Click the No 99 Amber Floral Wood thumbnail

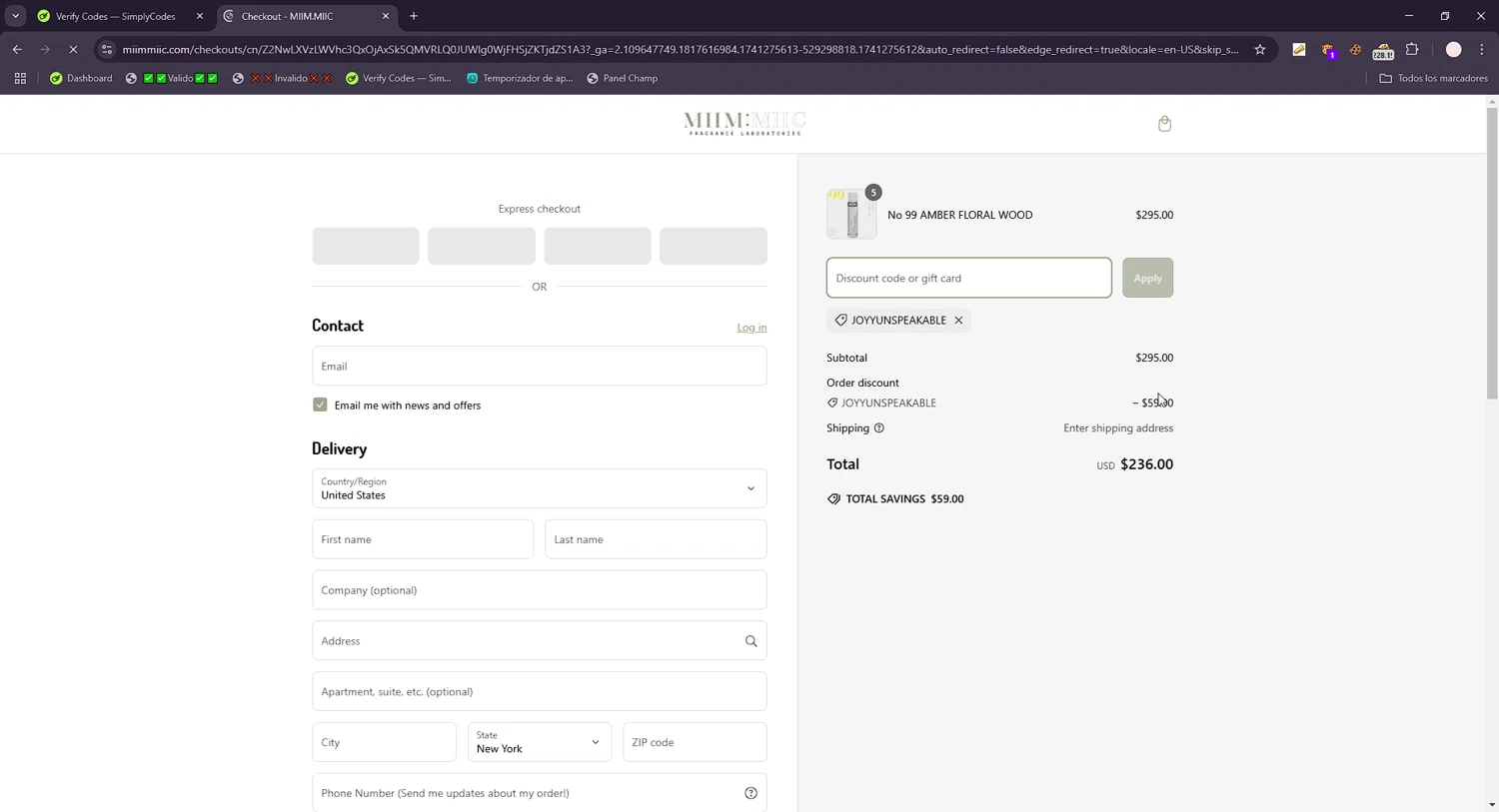pos(851,214)
